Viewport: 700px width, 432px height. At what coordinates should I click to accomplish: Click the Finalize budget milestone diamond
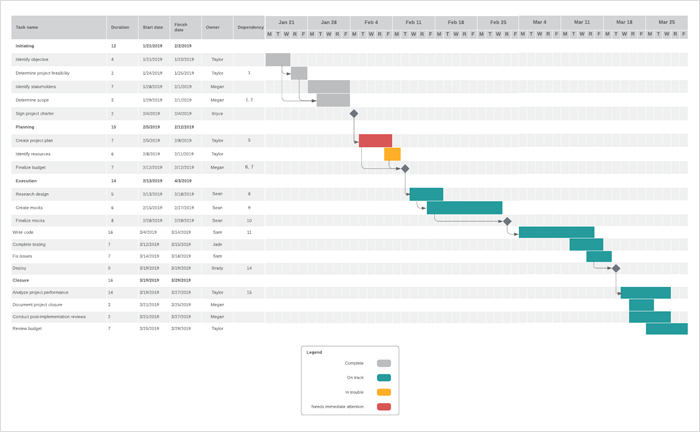point(405,169)
